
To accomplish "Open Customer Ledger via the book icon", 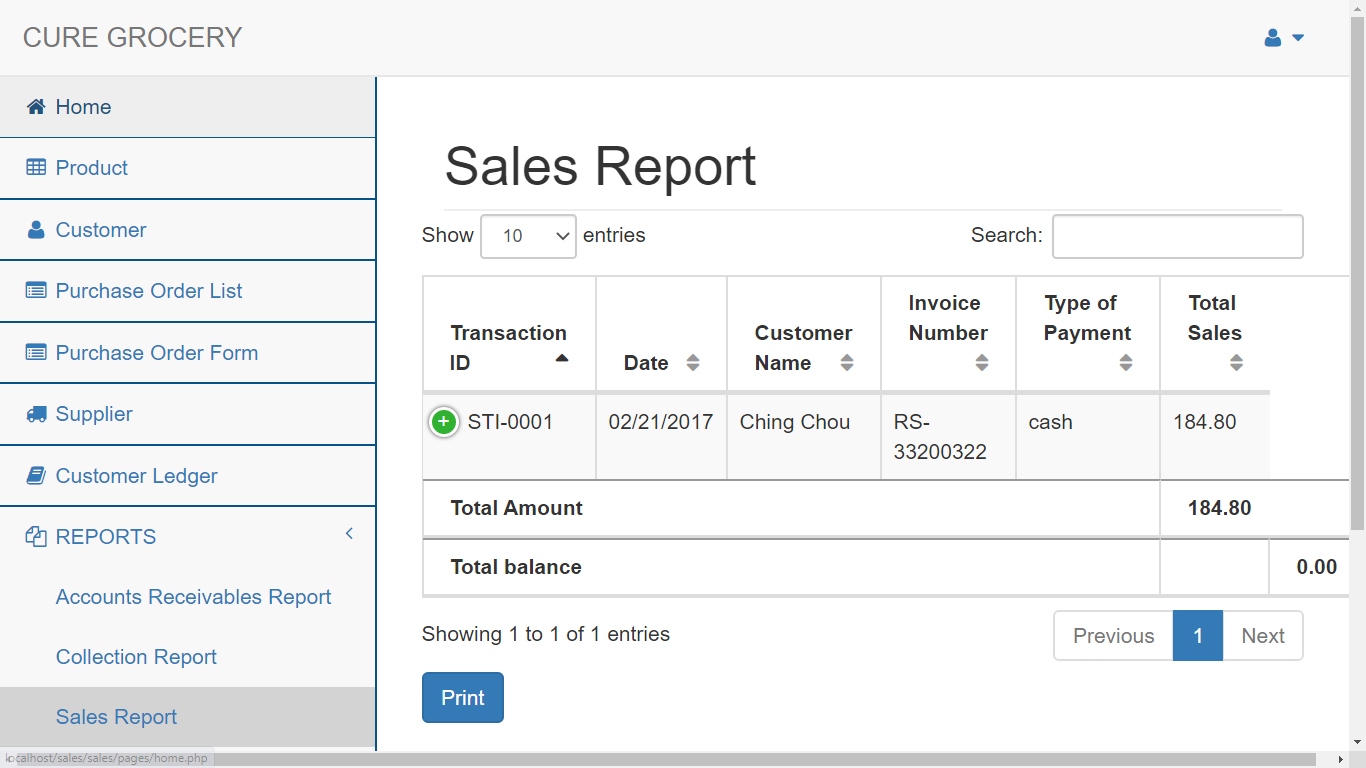I will [x=36, y=476].
